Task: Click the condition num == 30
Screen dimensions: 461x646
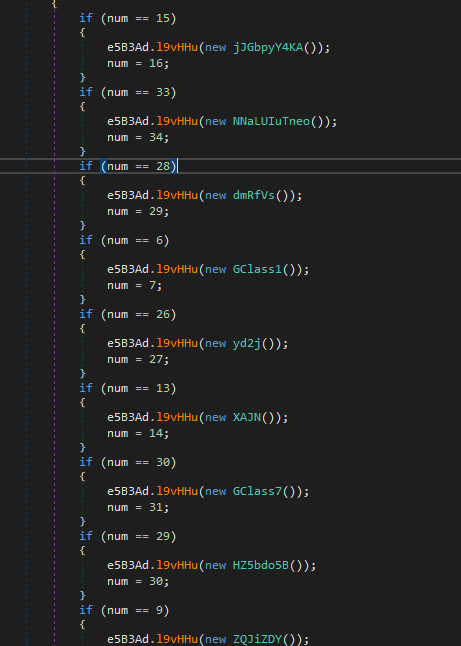Action: (138, 462)
